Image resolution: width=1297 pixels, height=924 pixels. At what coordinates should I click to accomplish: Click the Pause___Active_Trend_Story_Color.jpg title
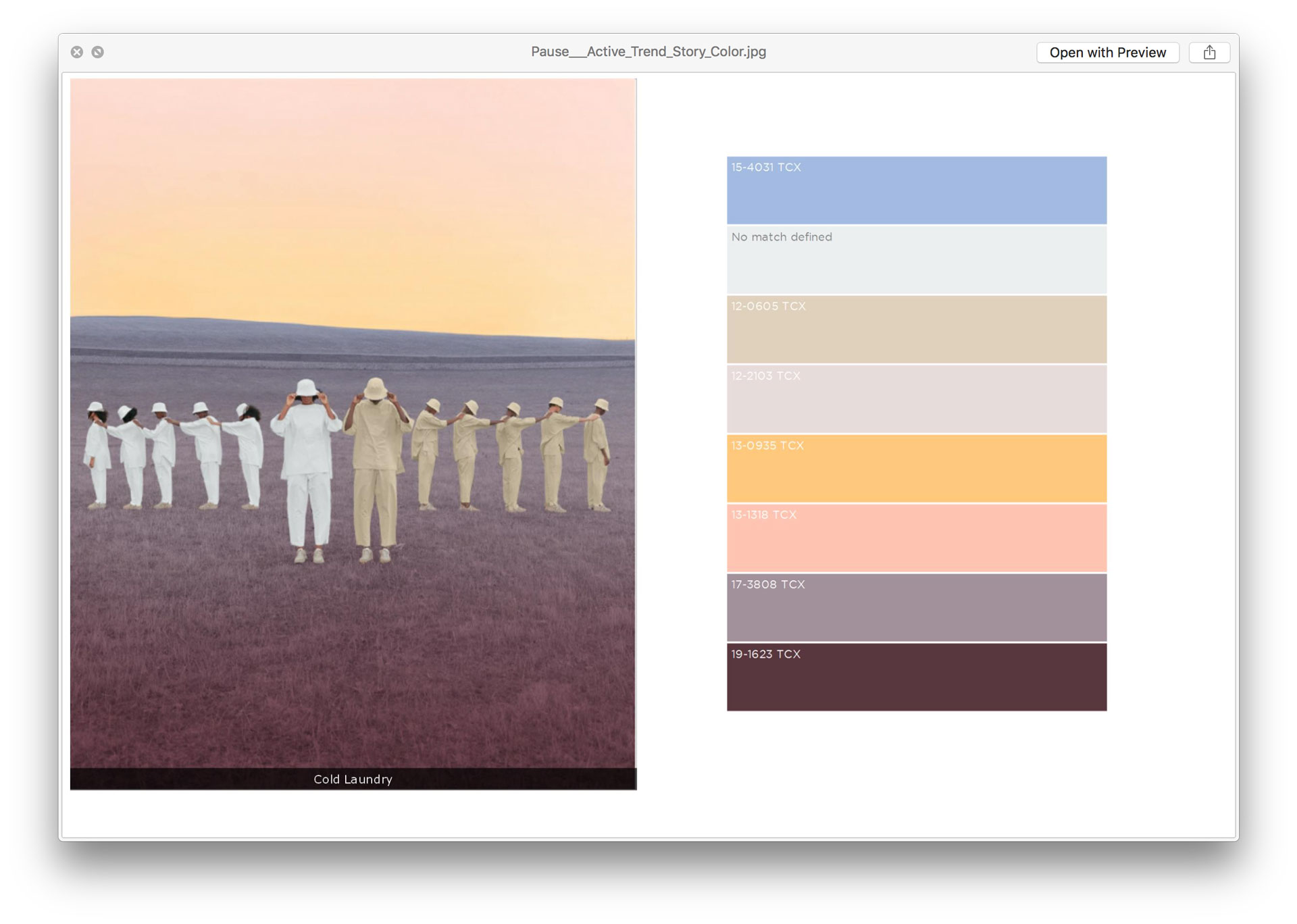coord(648,52)
